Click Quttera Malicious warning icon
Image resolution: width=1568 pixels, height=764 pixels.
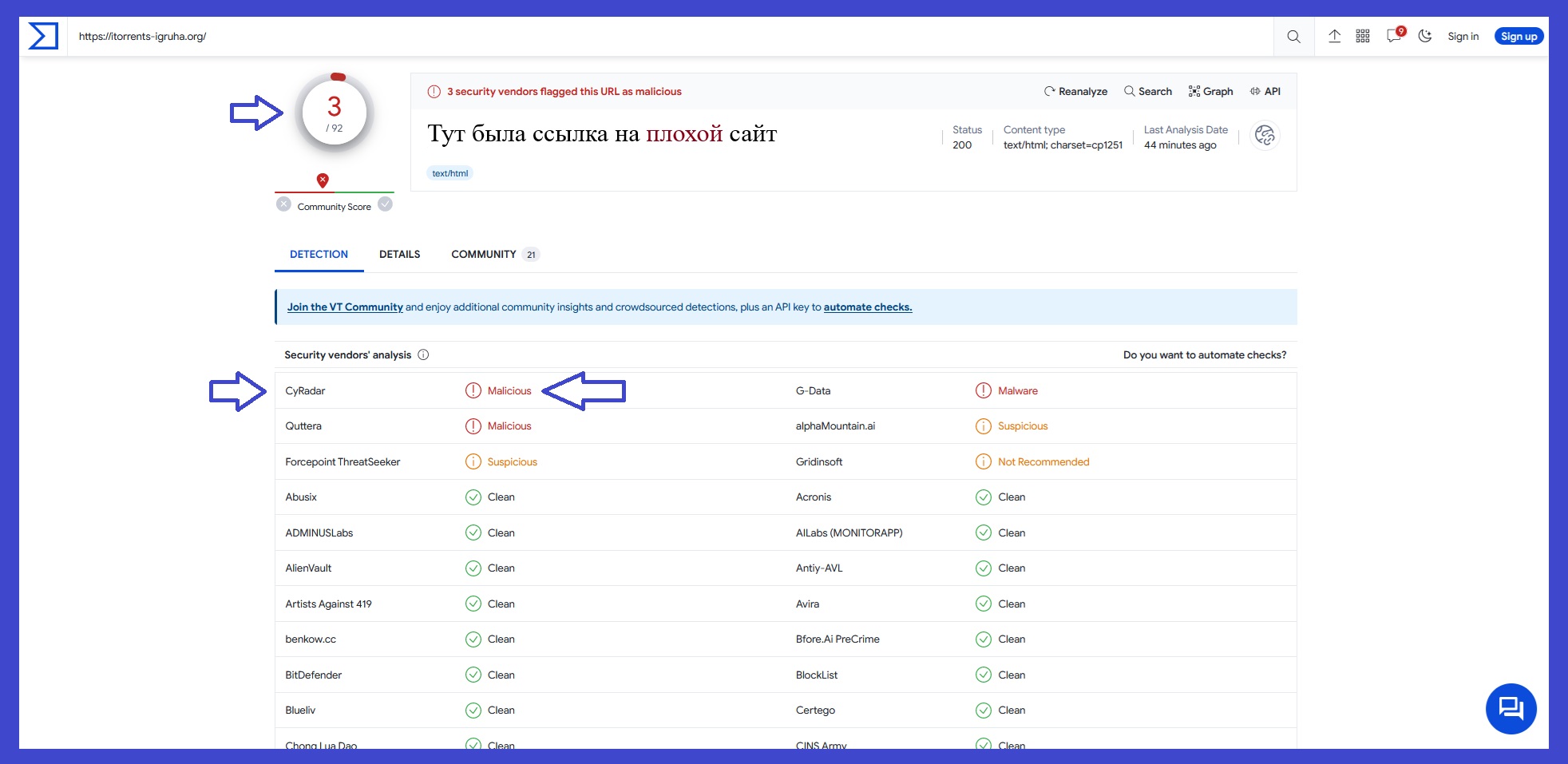click(x=473, y=426)
